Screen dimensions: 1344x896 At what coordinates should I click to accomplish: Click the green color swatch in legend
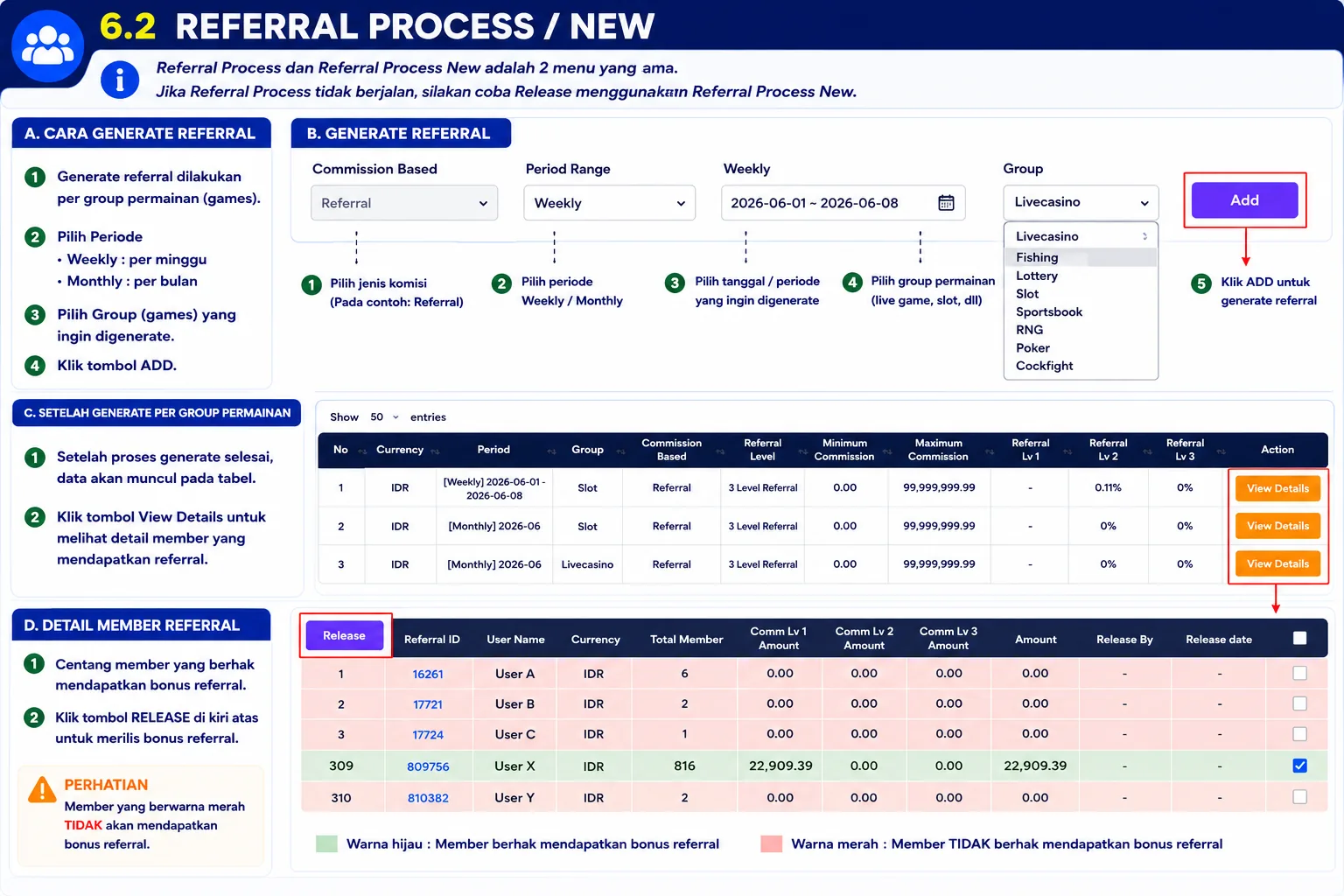(326, 843)
